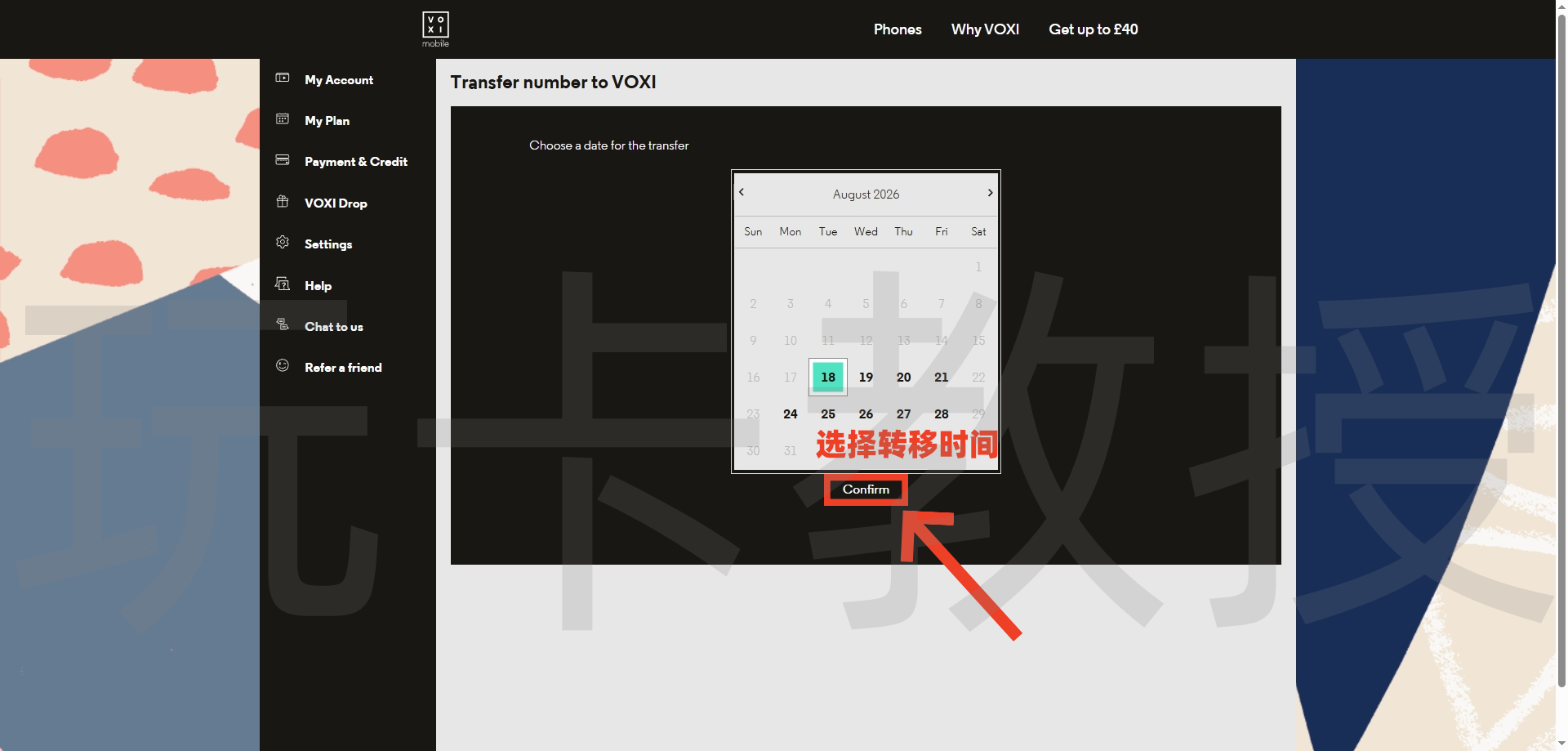Confirm the selected transfer date

click(x=866, y=489)
